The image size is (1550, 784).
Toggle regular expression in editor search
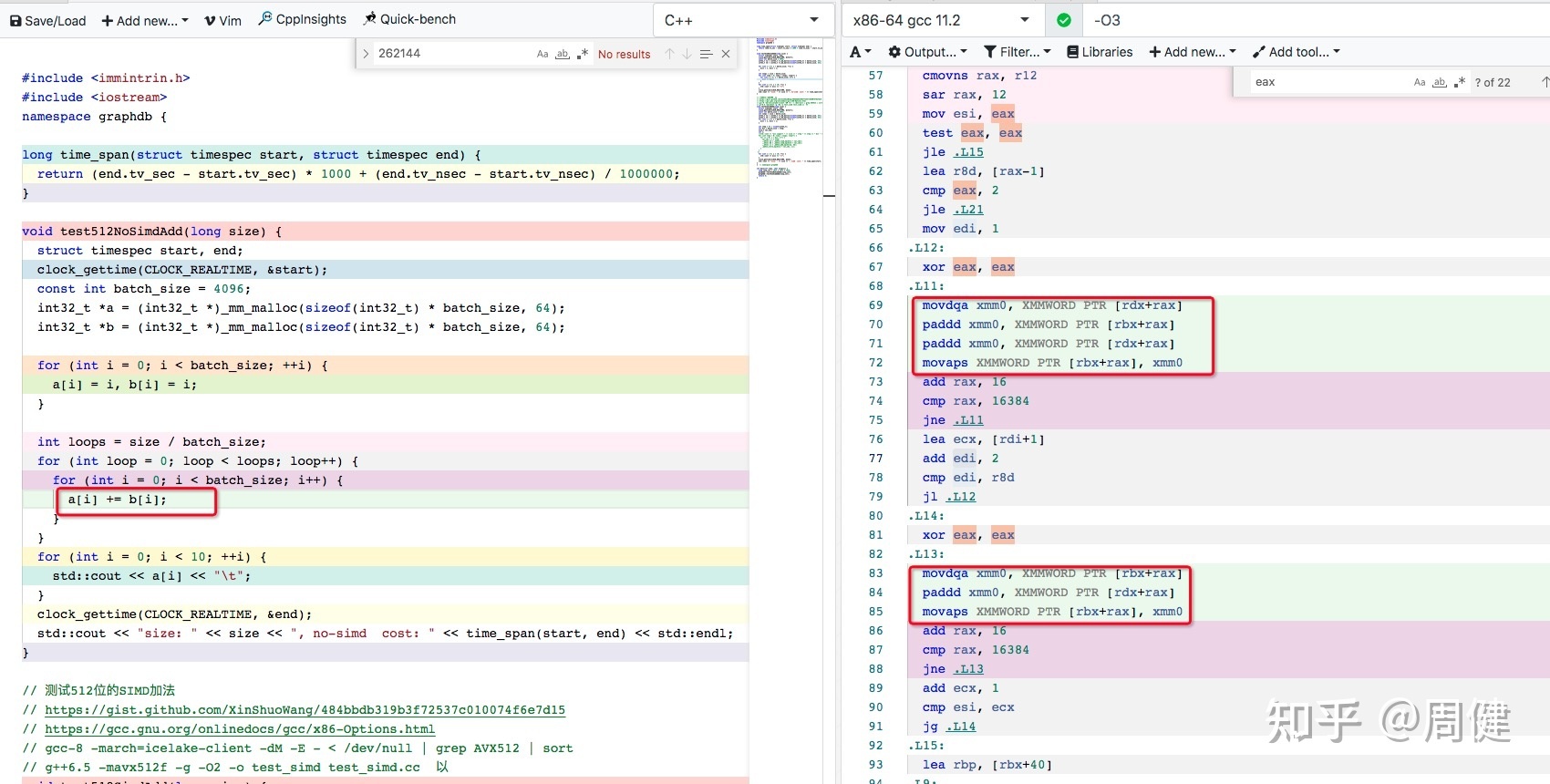point(583,54)
